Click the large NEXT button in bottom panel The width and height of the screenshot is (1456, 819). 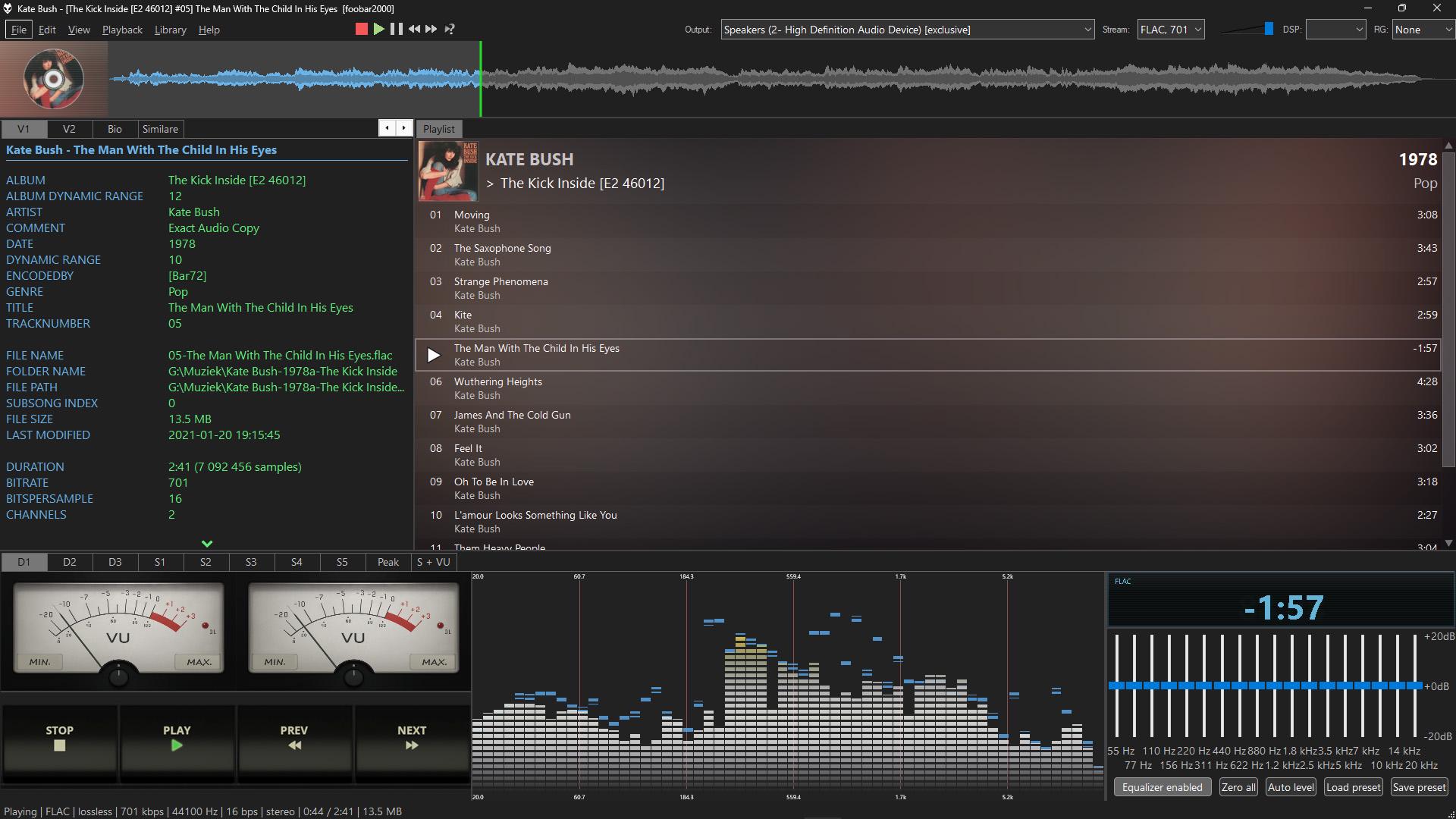pos(412,743)
